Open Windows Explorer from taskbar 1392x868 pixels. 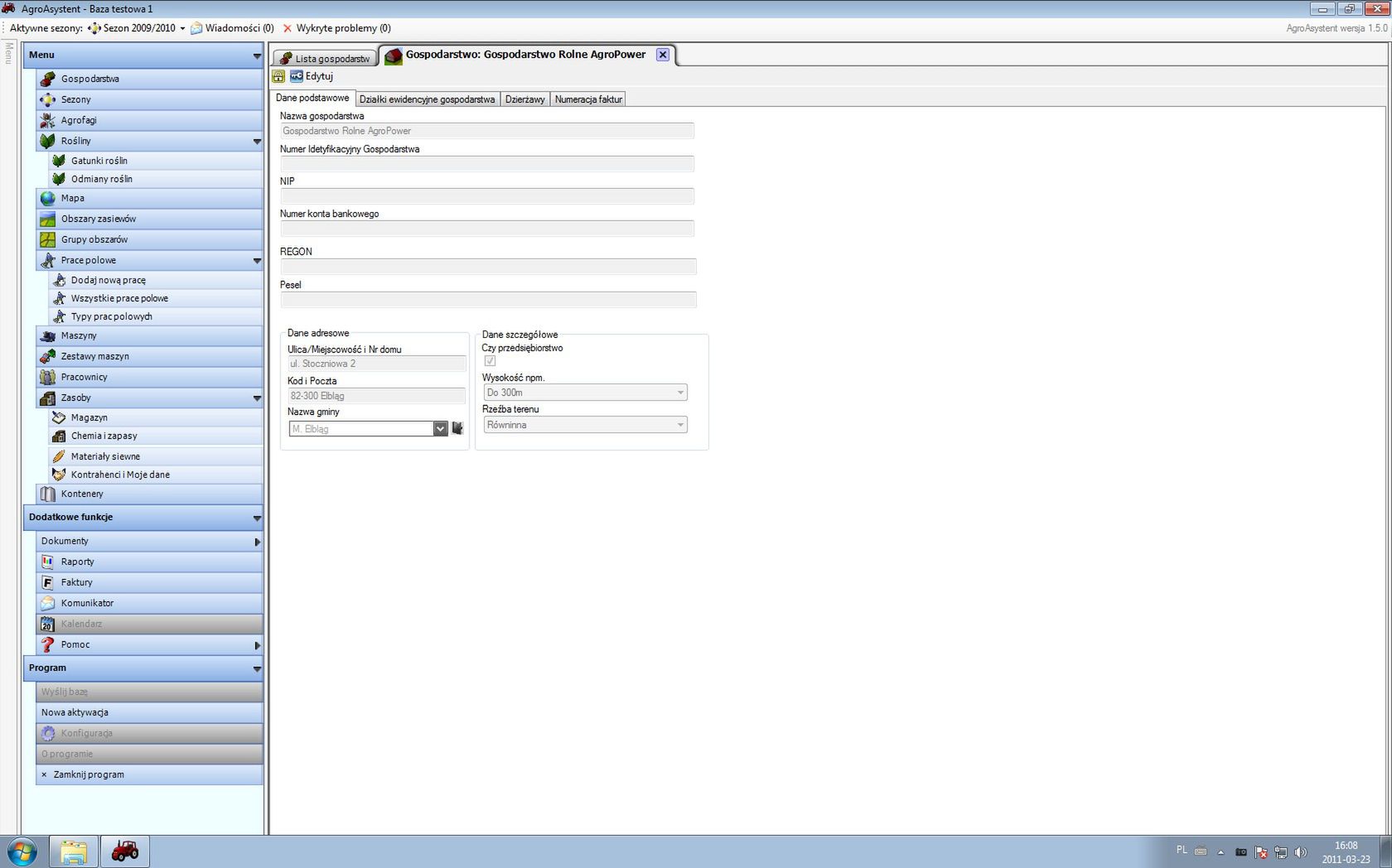coord(74,851)
